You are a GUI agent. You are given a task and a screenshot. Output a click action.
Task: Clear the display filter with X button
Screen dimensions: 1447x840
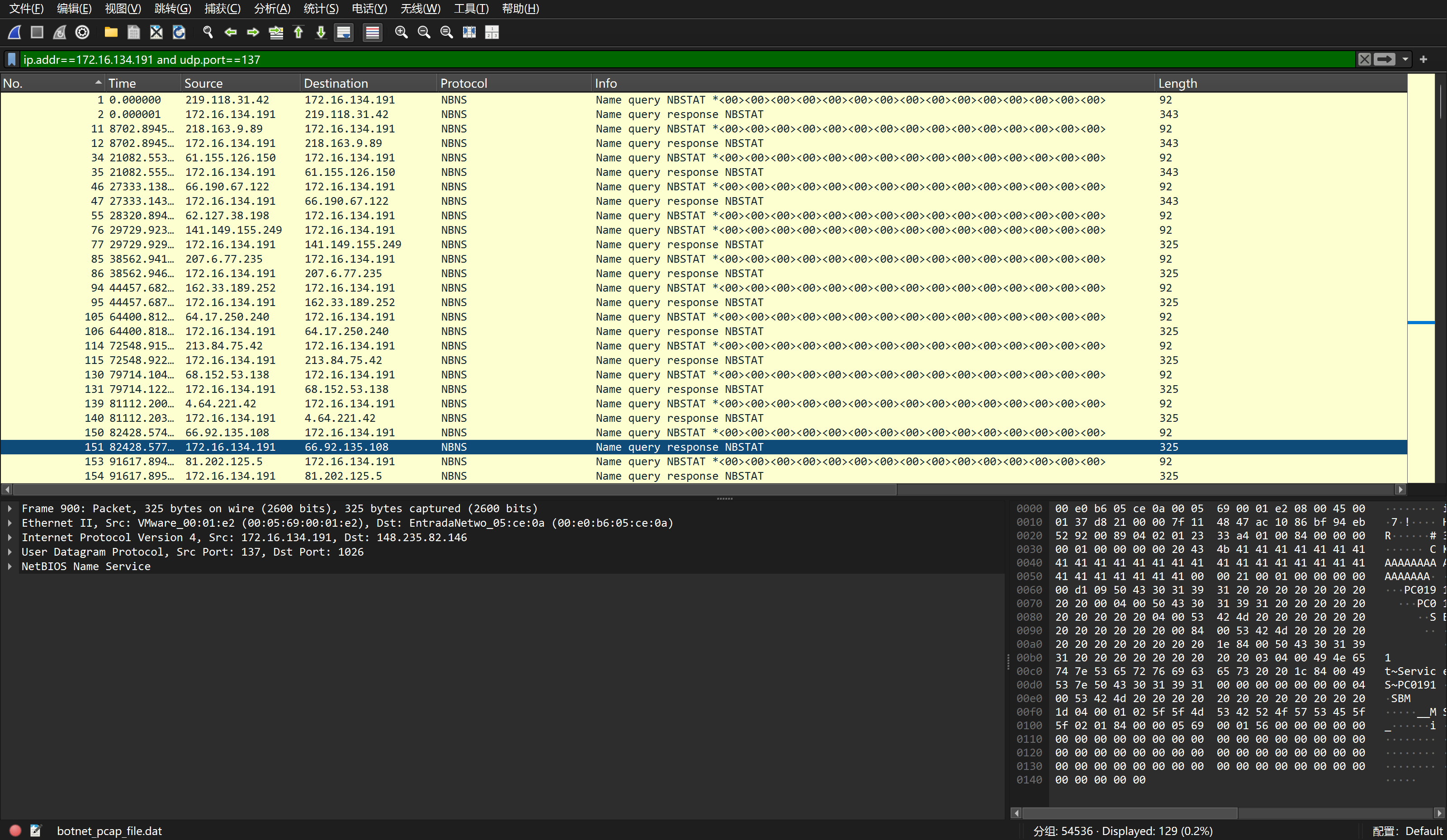point(1364,59)
